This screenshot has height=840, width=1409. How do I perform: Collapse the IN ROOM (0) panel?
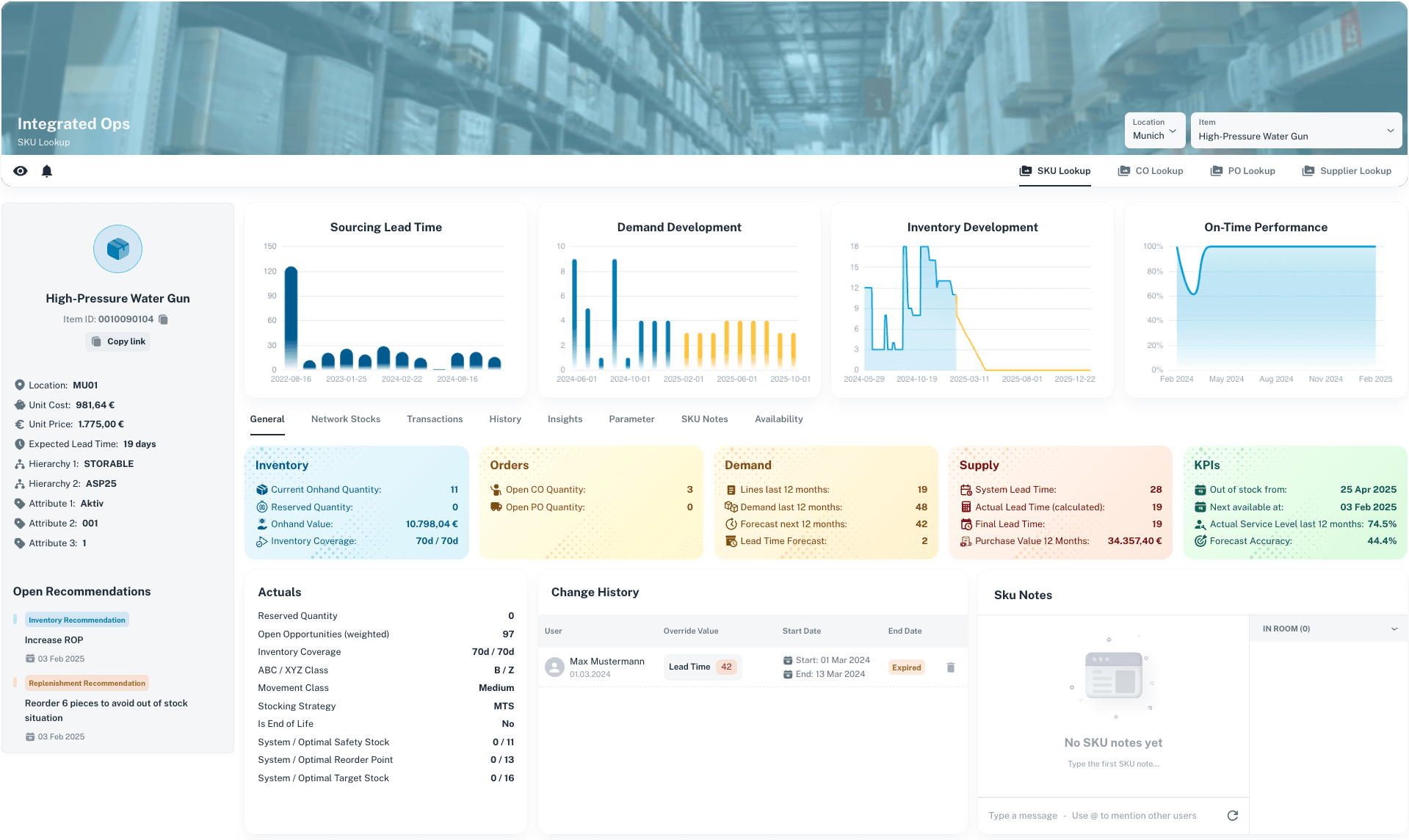pyautogui.click(x=1391, y=629)
